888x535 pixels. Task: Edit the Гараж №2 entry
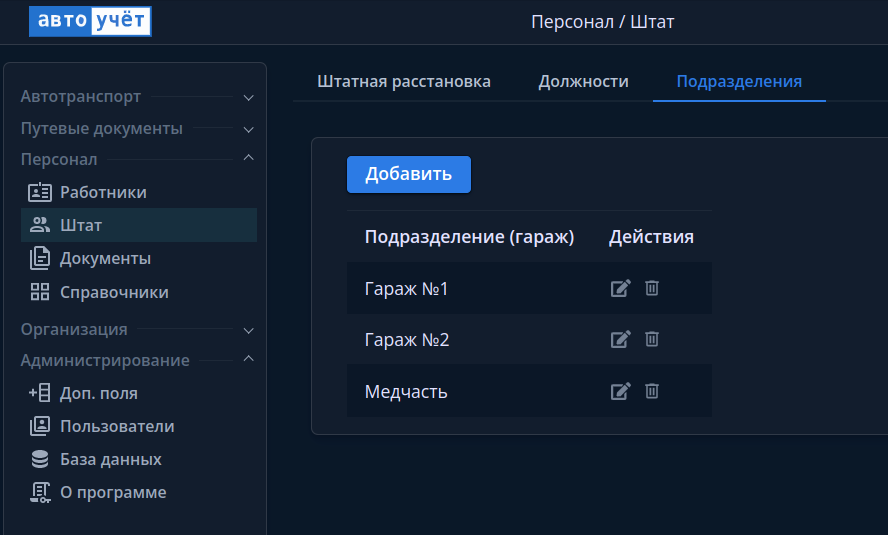(x=620, y=339)
